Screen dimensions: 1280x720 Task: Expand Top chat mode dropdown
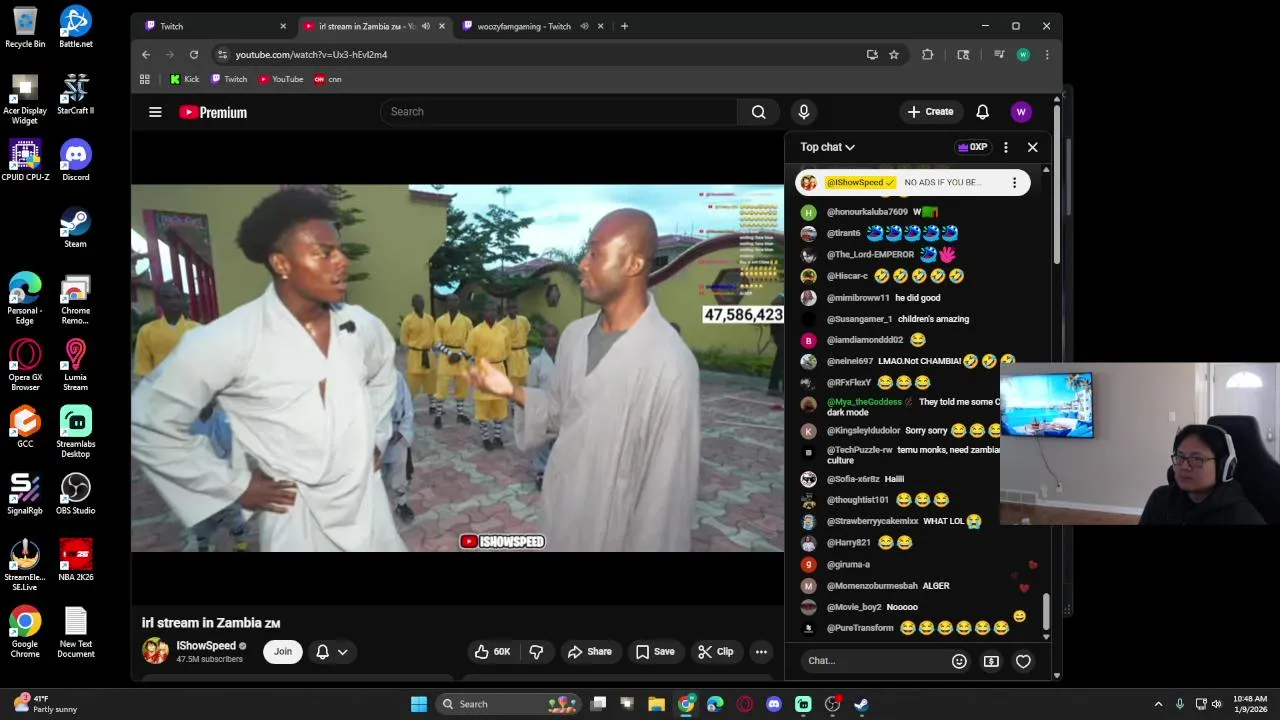(828, 147)
